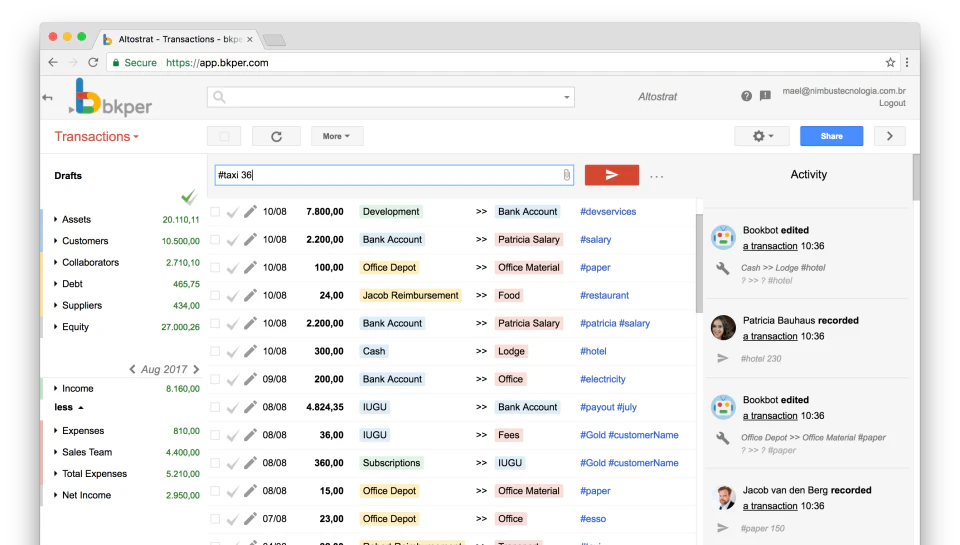The image size is (960, 545).
Task: Check the tick mark on the #devservices row
Action: (233, 212)
